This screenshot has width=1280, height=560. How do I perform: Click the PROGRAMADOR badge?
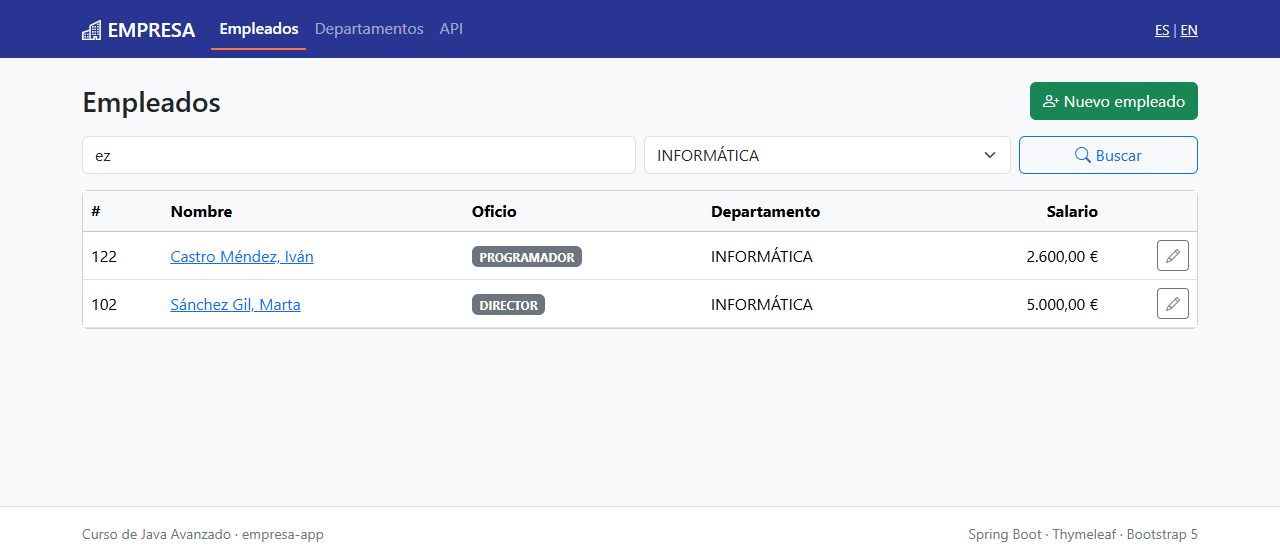click(527, 257)
